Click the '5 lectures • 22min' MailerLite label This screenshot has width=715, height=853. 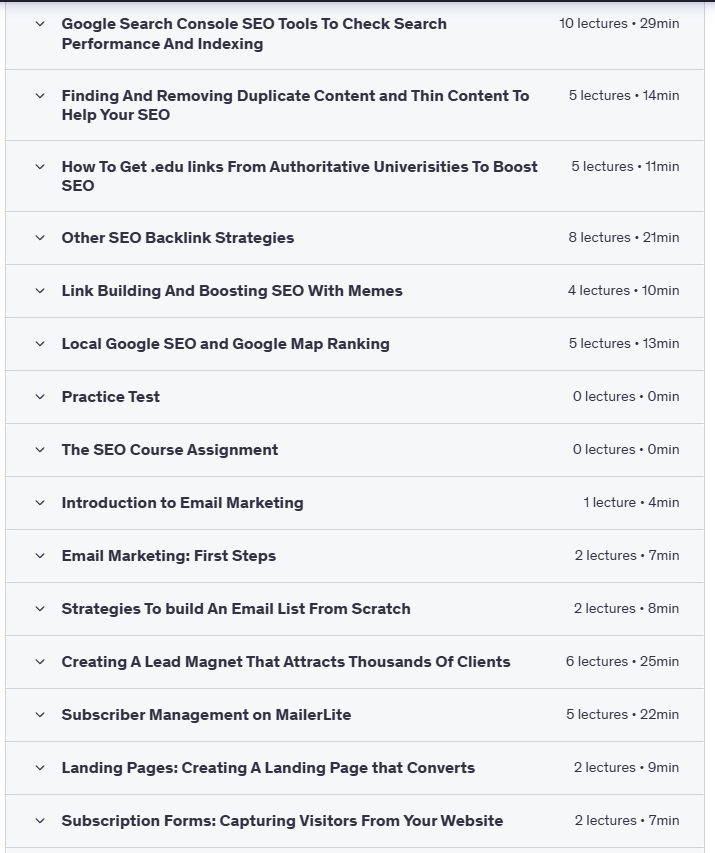pos(622,715)
